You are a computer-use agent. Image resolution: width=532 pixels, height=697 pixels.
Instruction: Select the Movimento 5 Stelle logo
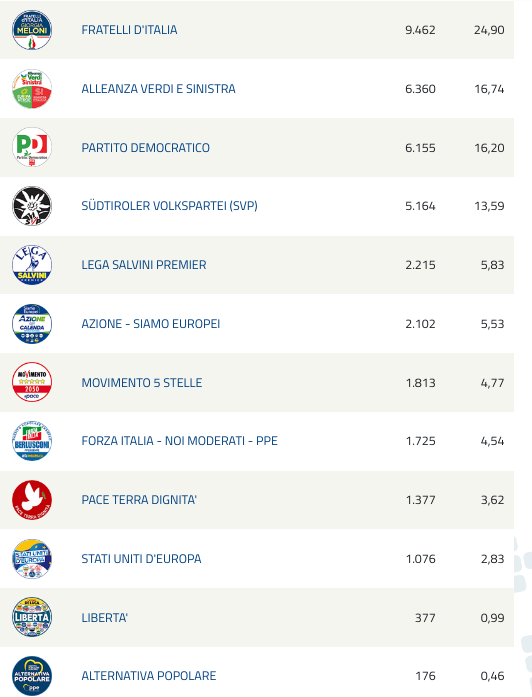tap(32, 382)
